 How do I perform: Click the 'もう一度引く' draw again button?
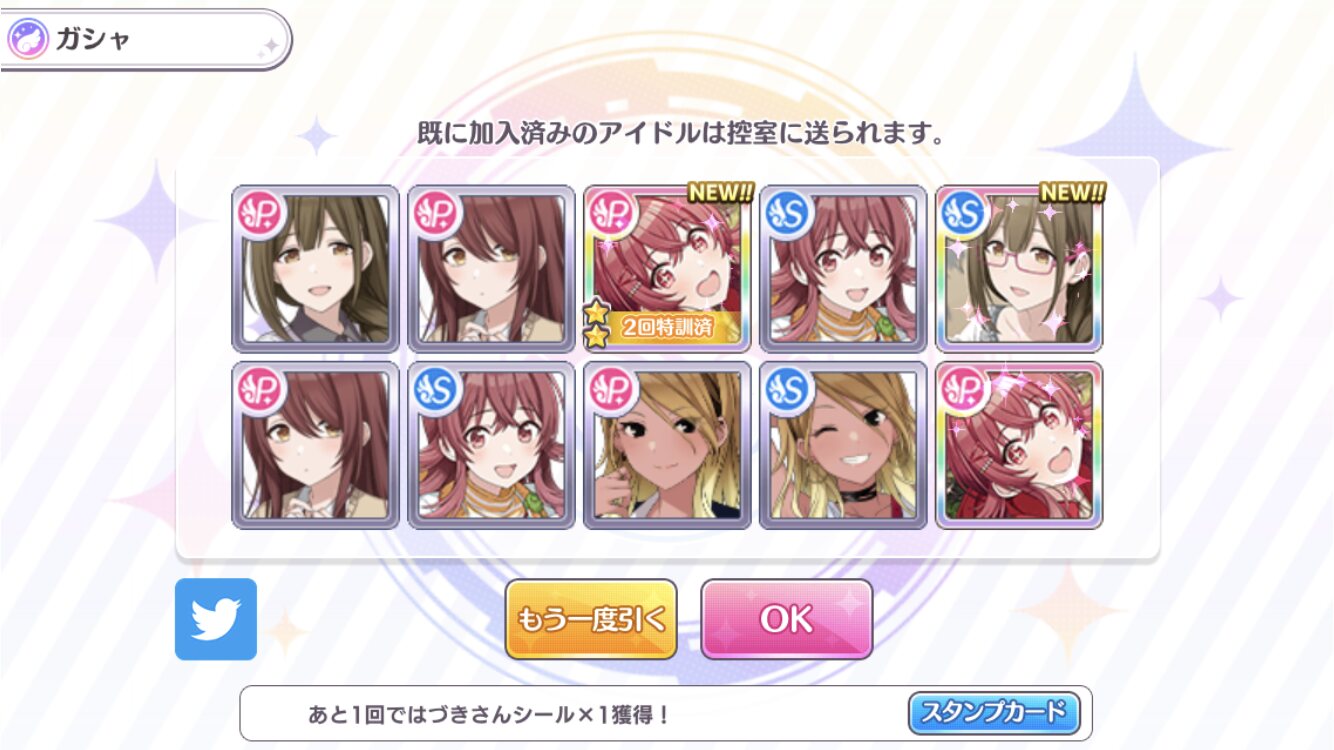coord(591,619)
